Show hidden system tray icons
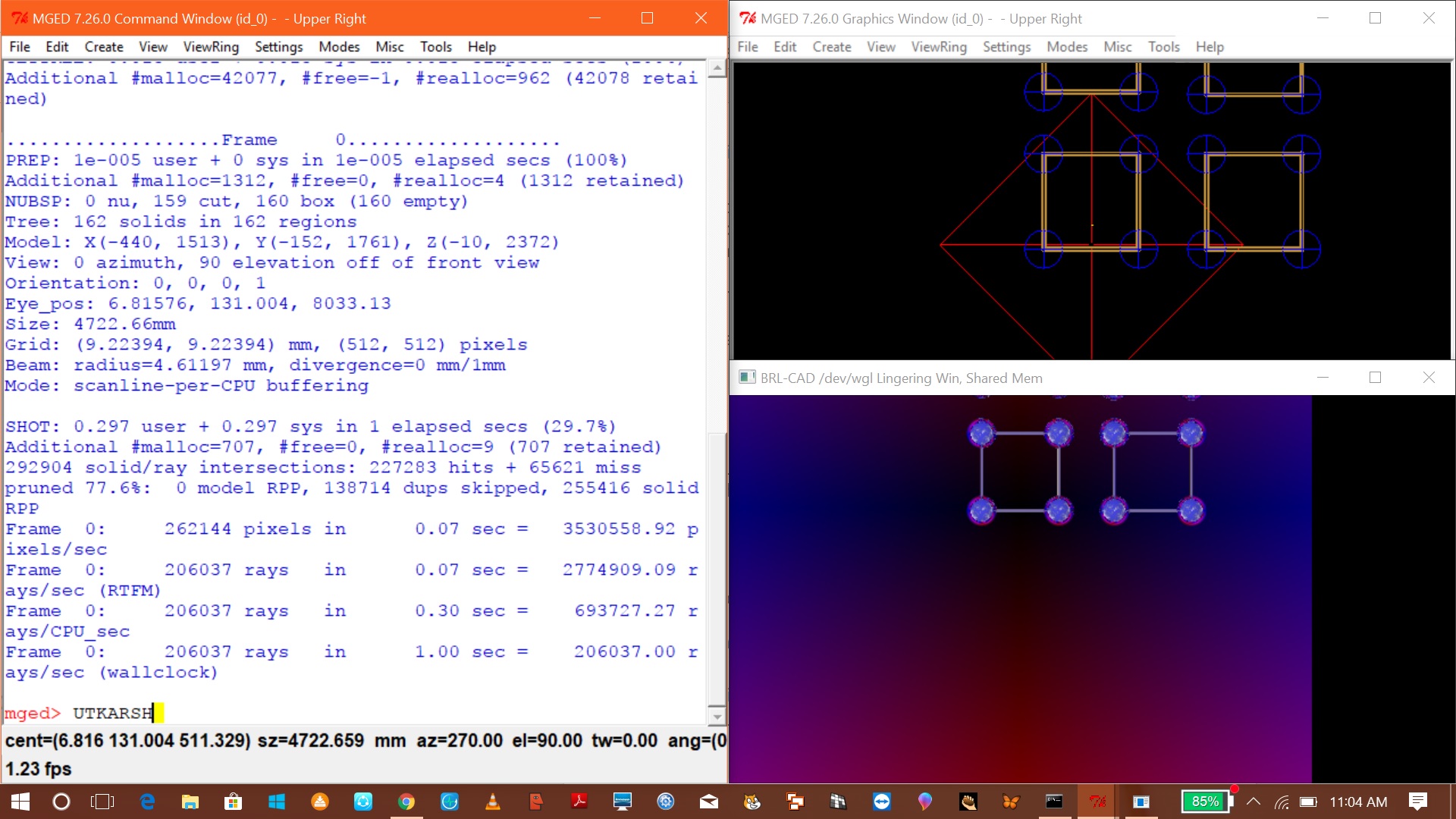 [1254, 802]
